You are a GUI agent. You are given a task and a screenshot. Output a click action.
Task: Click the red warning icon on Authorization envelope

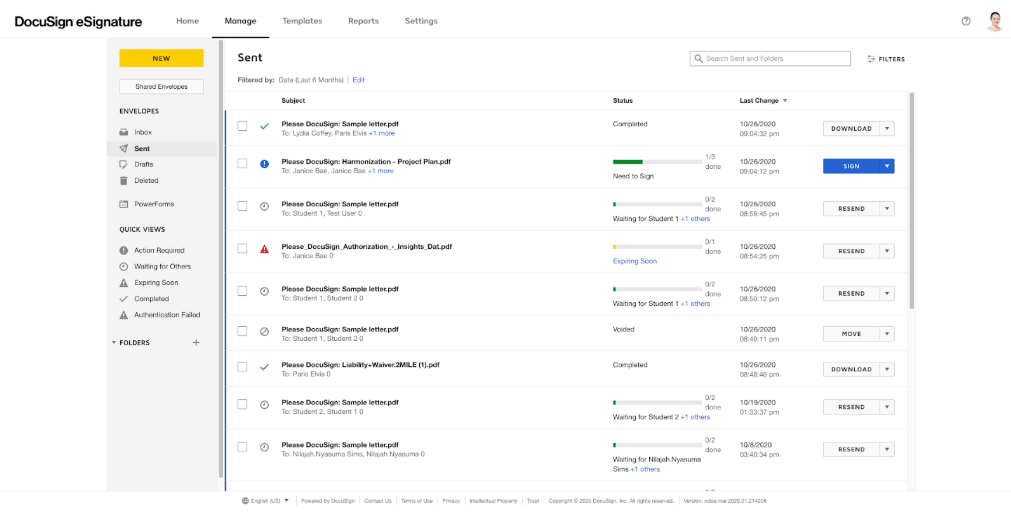264,249
